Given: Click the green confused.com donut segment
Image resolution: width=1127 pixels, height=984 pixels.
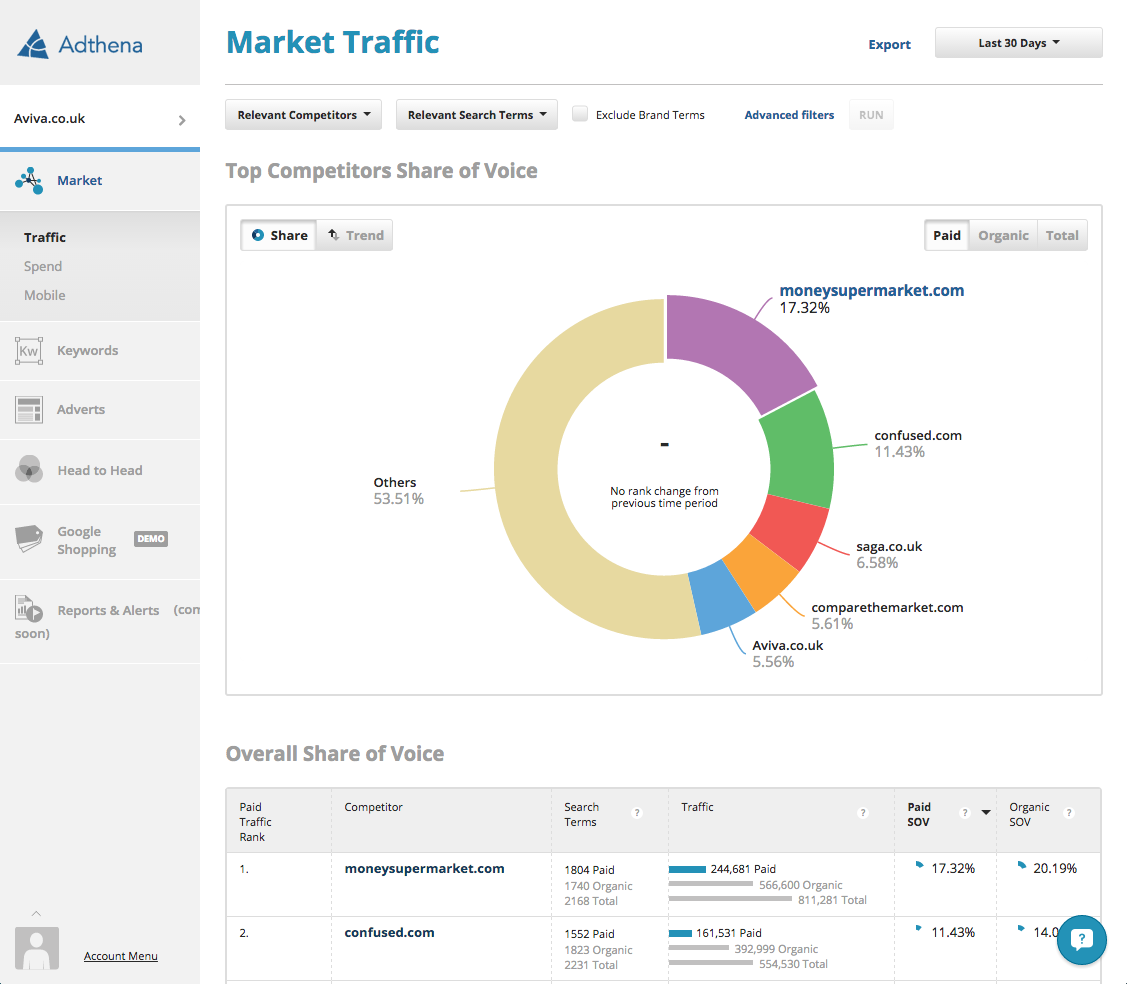Looking at the screenshot, I should point(799,449).
